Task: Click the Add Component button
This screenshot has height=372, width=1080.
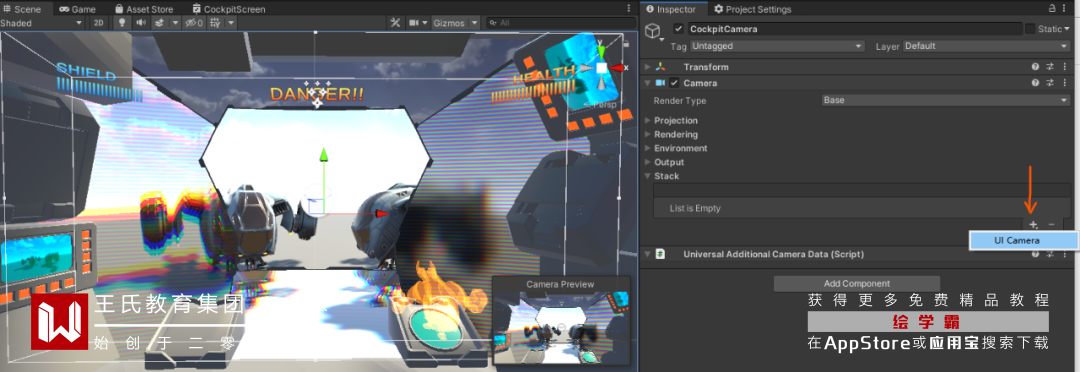Action: (x=857, y=283)
